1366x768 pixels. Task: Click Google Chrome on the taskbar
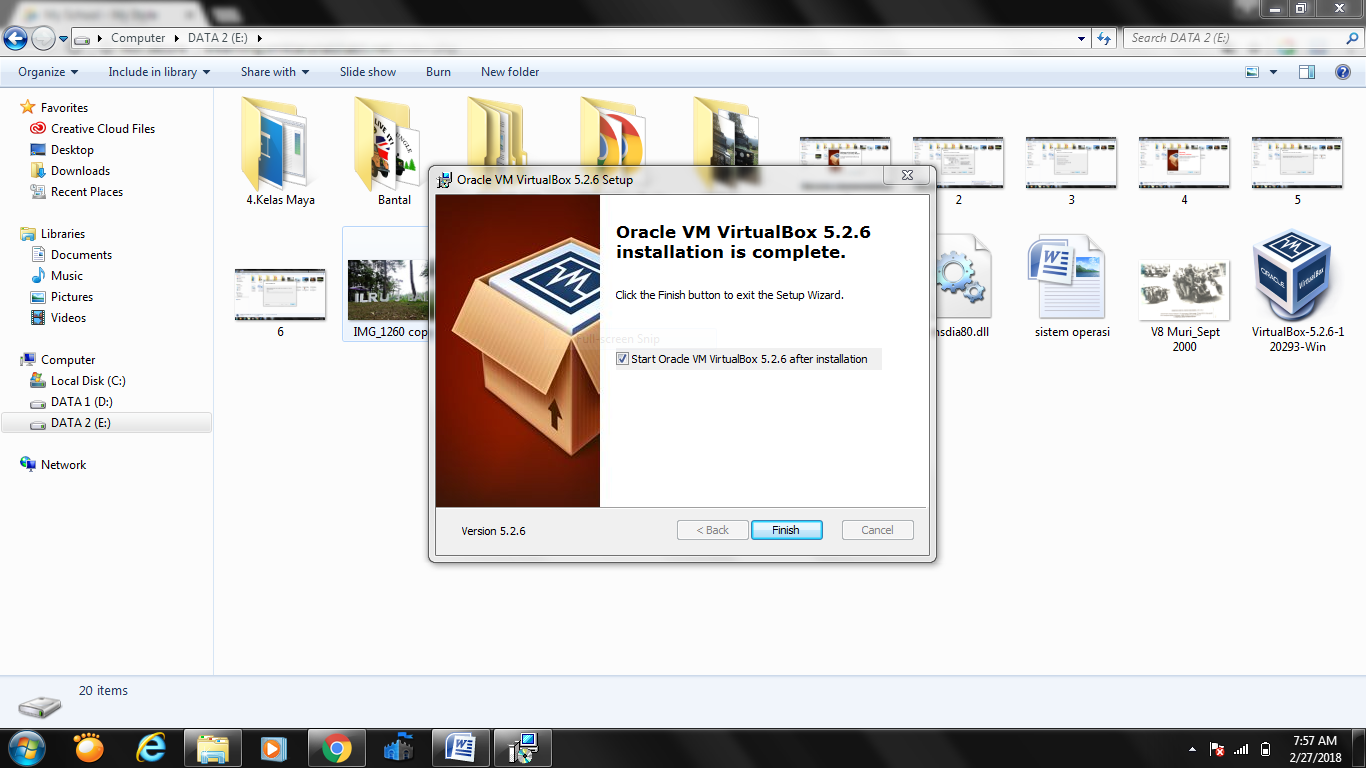(336, 748)
